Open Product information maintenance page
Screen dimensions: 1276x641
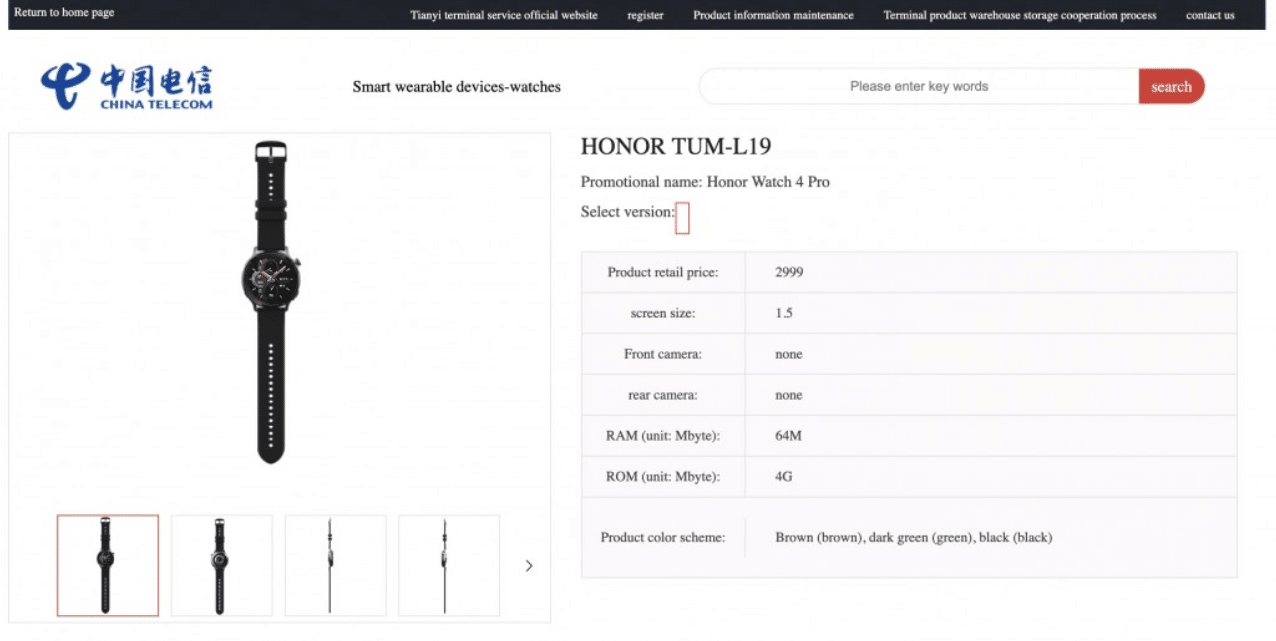tap(773, 15)
